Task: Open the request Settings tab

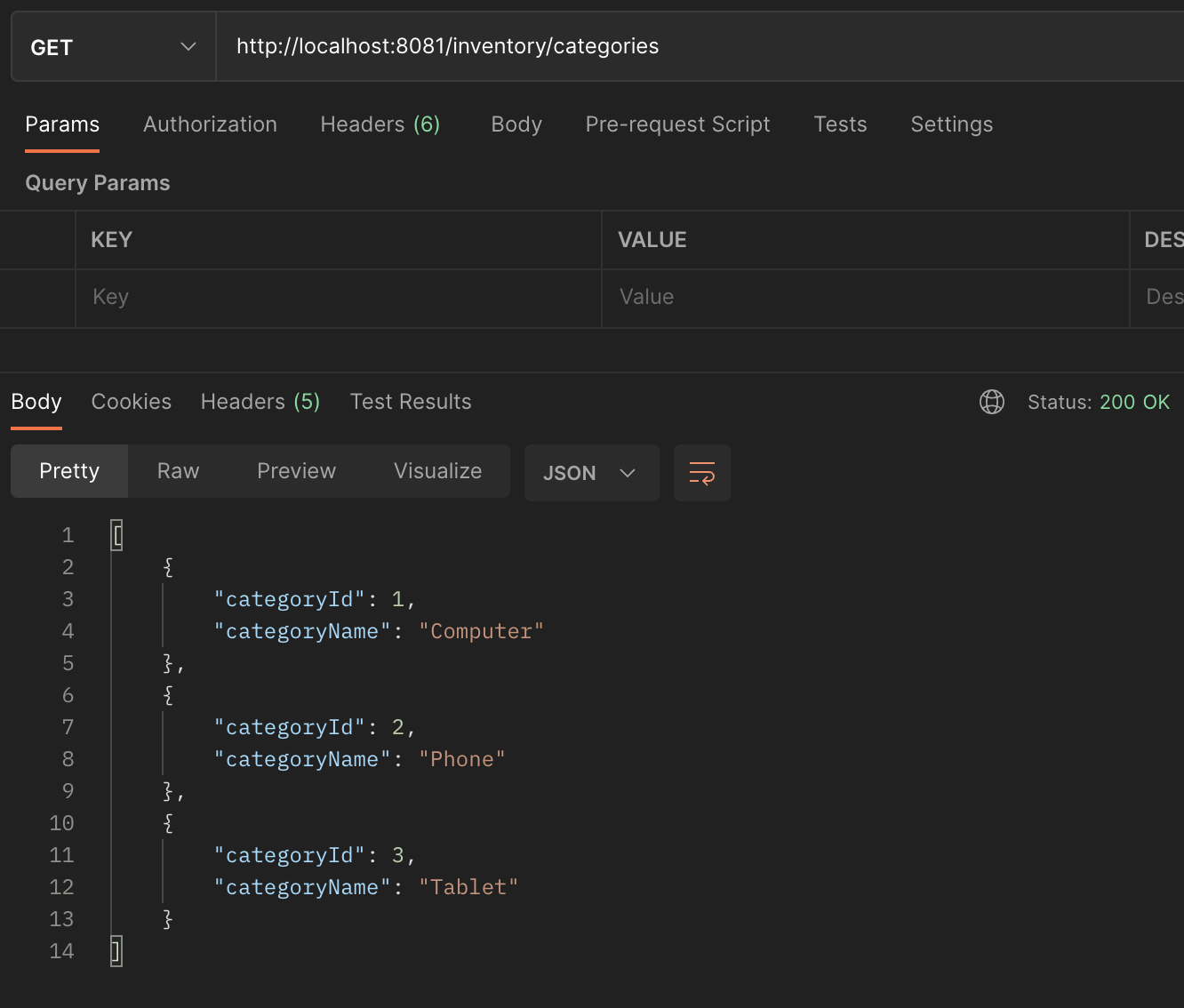Action: pos(951,124)
